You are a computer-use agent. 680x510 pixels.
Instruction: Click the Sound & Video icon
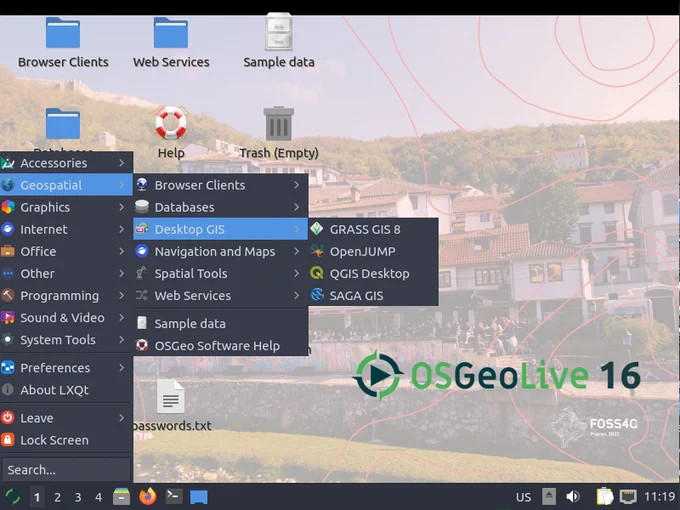click(x=7, y=317)
